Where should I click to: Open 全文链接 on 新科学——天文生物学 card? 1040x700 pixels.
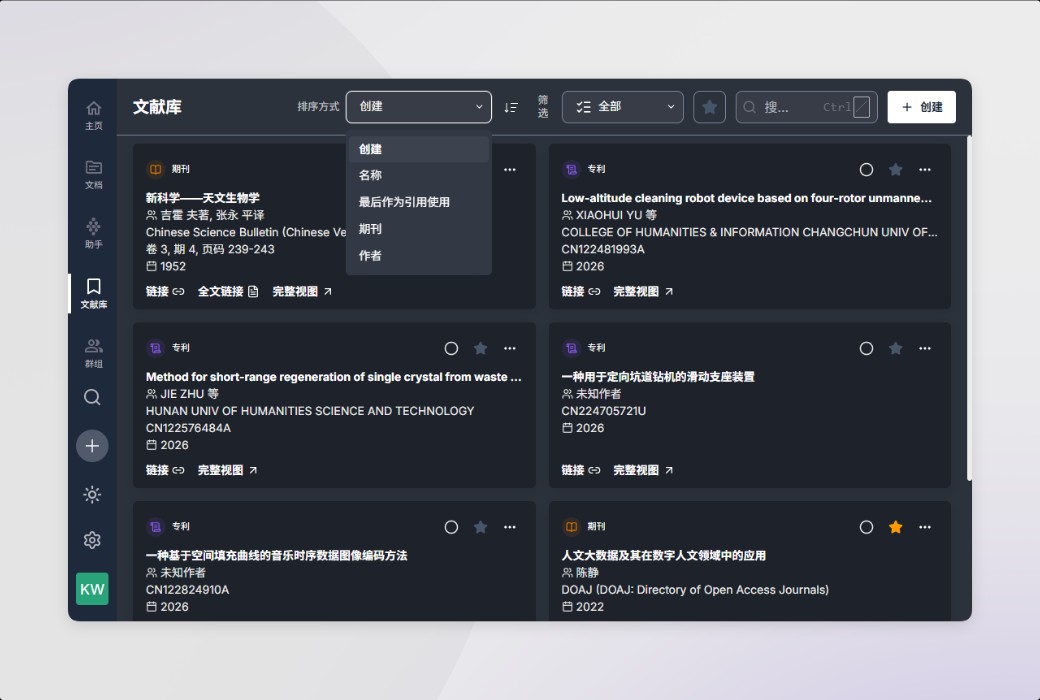pyautogui.click(x=228, y=291)
